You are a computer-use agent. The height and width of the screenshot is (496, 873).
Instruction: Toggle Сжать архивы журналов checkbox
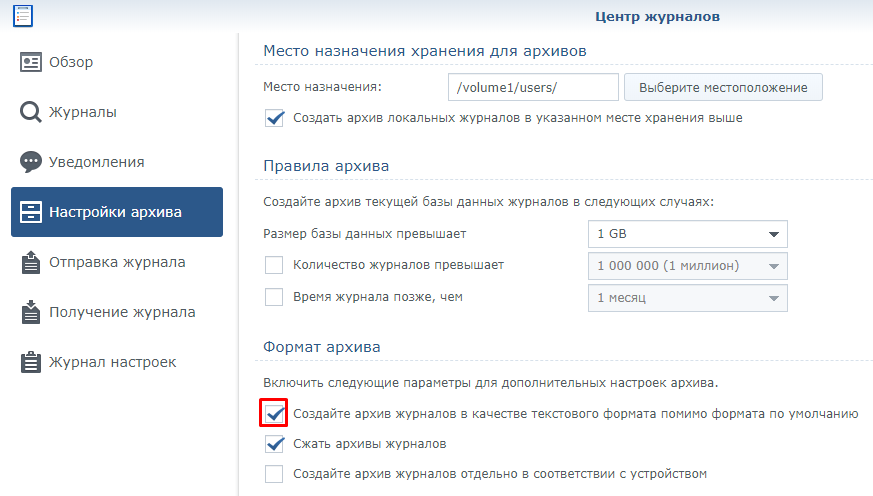click(274, 444)
